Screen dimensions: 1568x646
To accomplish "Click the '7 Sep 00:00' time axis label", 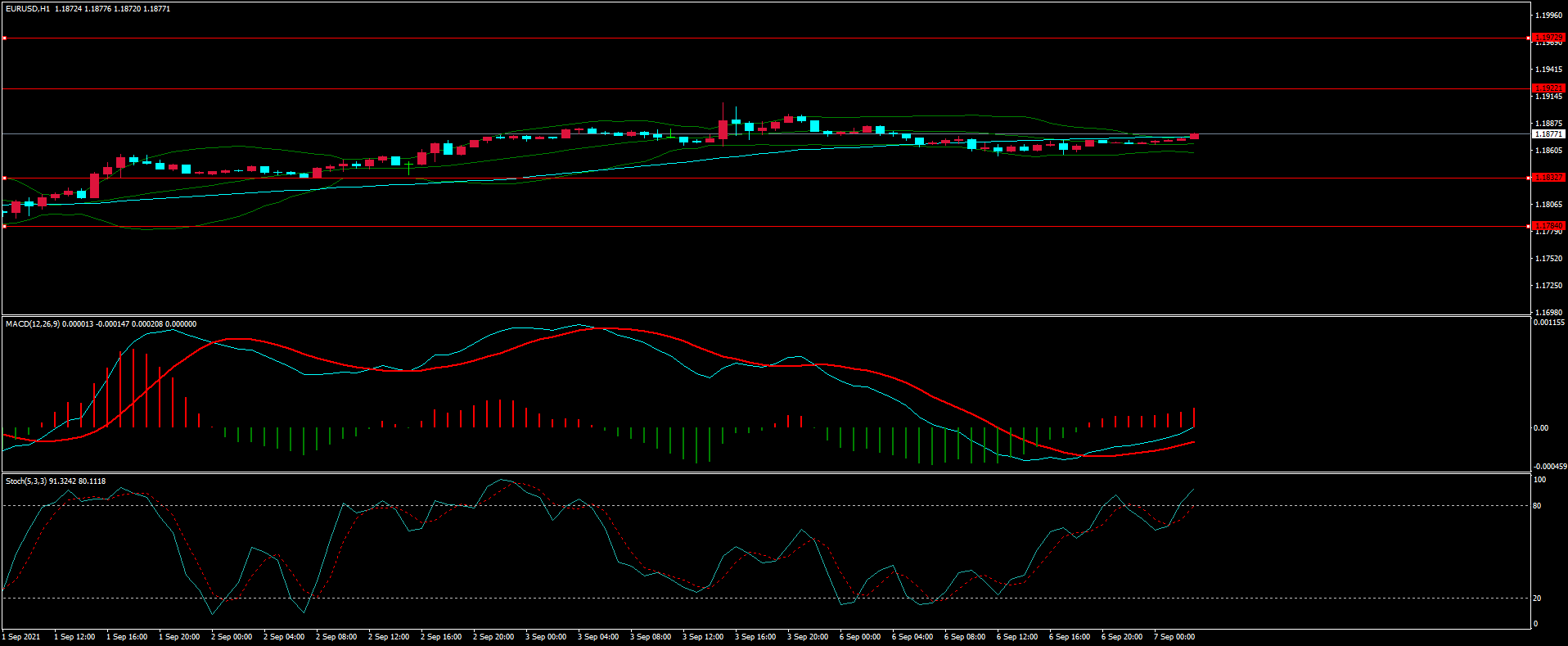I will tap(1174, 637).
